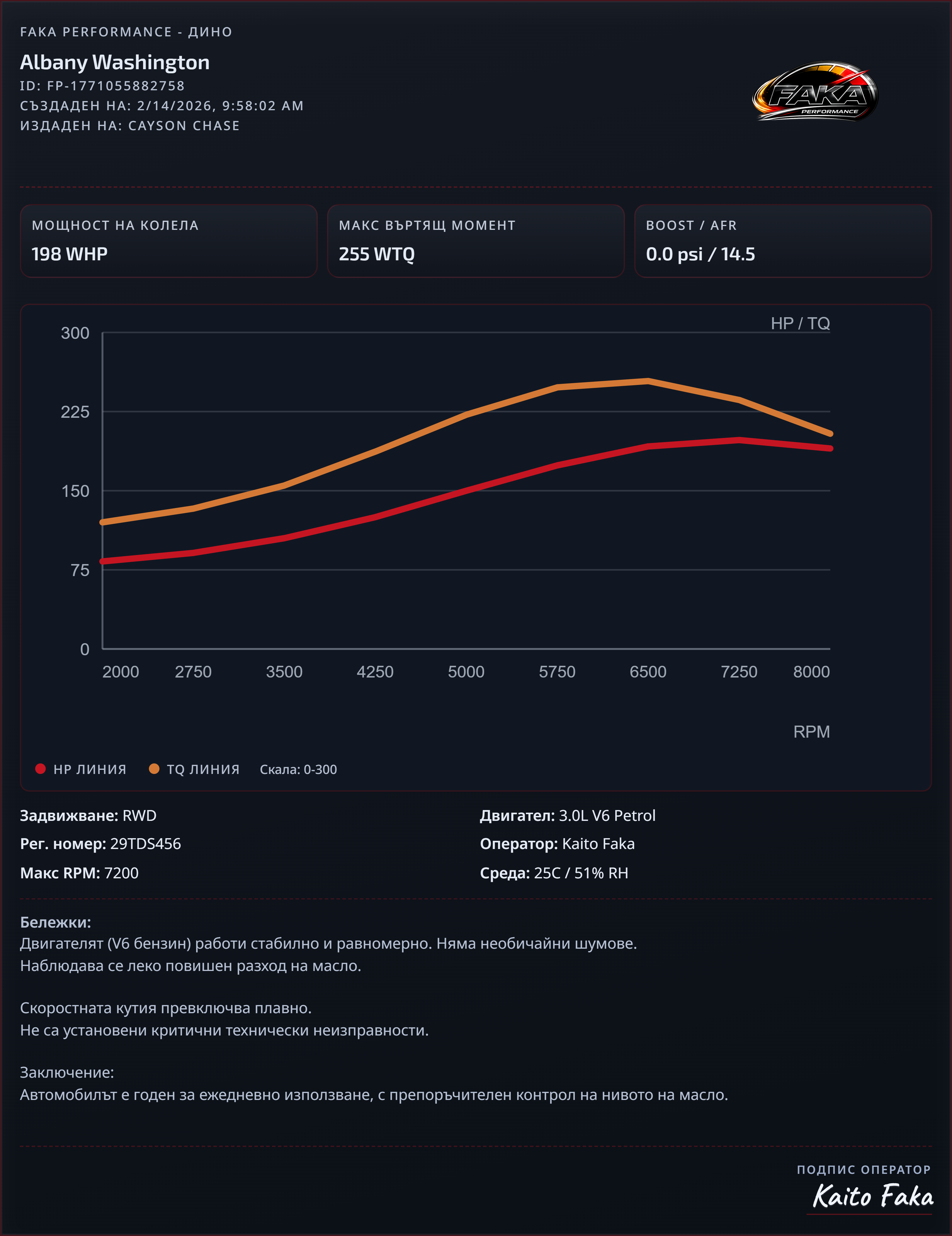The image size is (952, 1236).
Task: Click the 300 y-axis scale label
Action: (75, 333)
